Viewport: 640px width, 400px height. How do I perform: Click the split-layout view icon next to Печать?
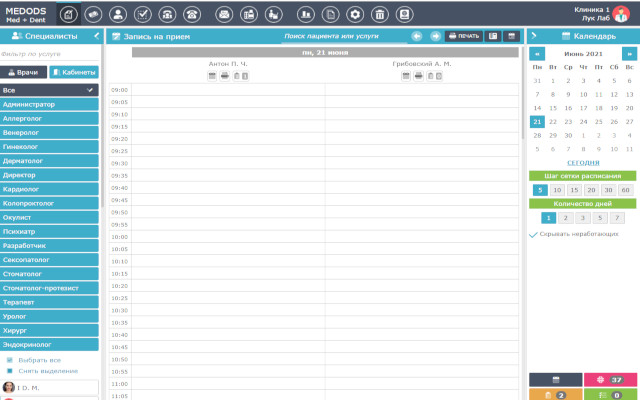coord(493,36)
